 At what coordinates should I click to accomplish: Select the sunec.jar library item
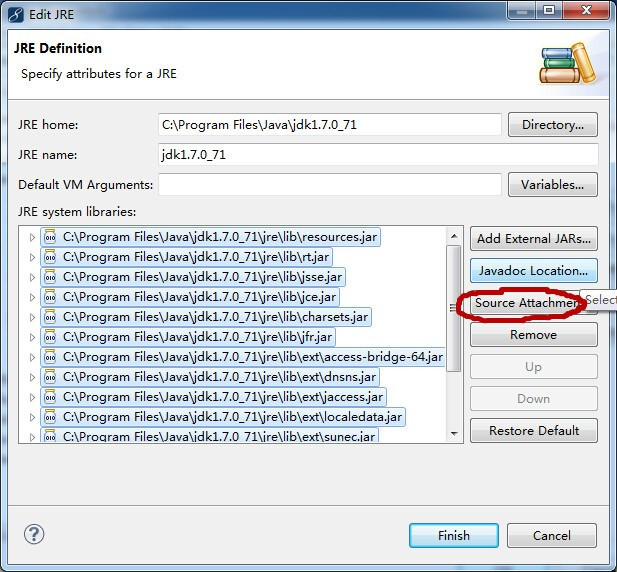click(220, 436)
